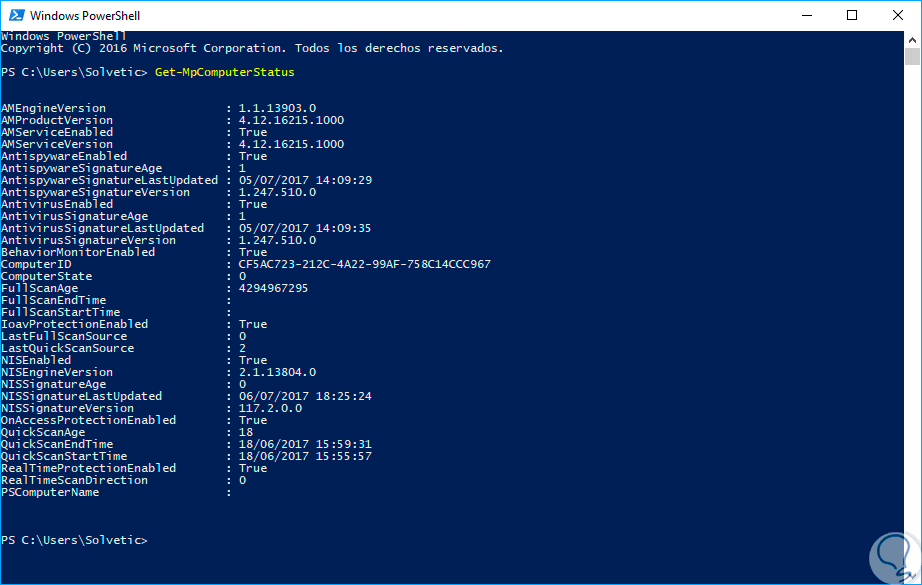Image resolution: width=922 pixels, height=585 pixels.
Task: Close the Windows PowerShell window
Action: [897, 15]
